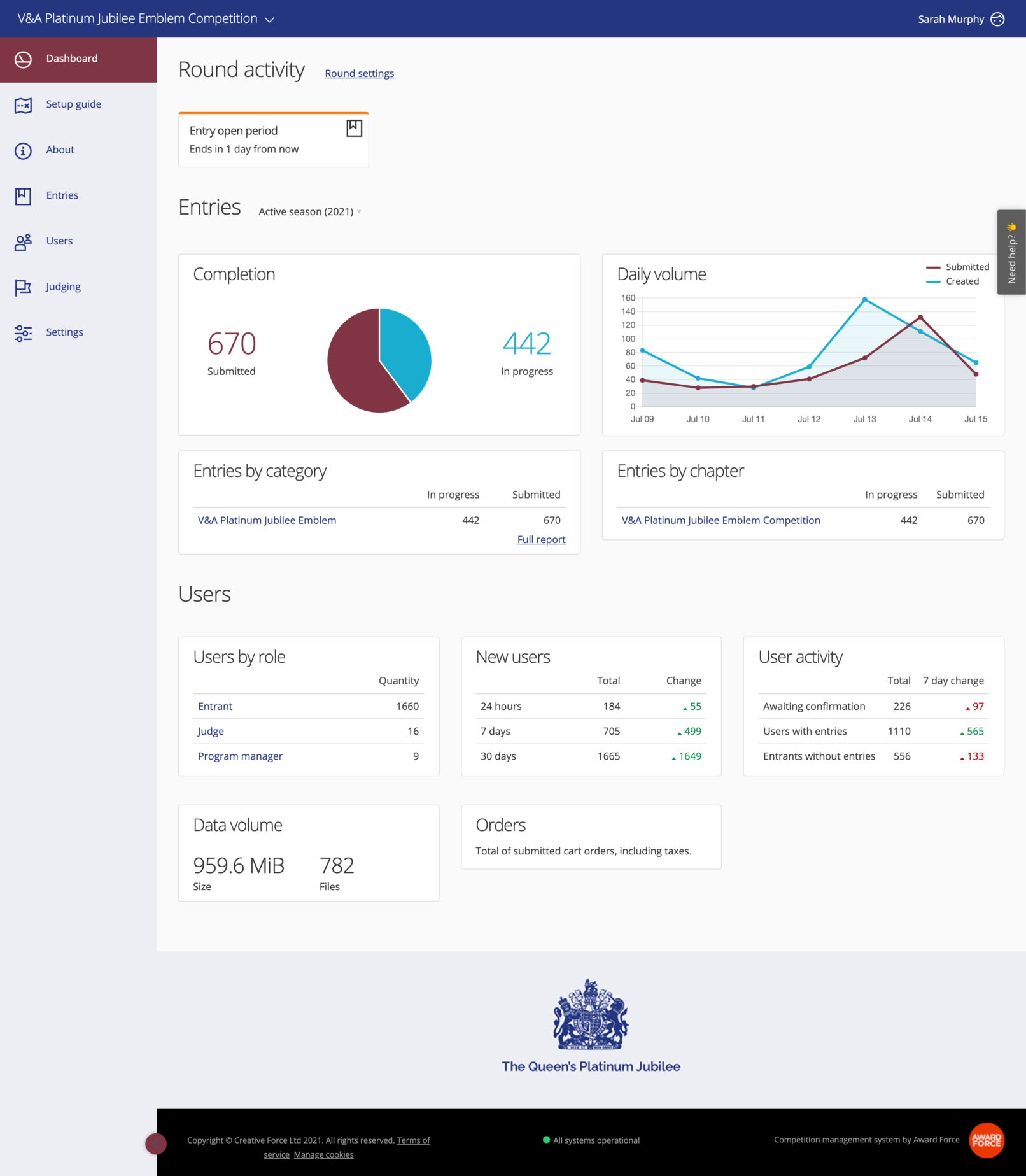Open Sarah Murphy account avatar icon
Image resolution: width=1026 pixels, height=1176 pixels.
tap(997, 19)
